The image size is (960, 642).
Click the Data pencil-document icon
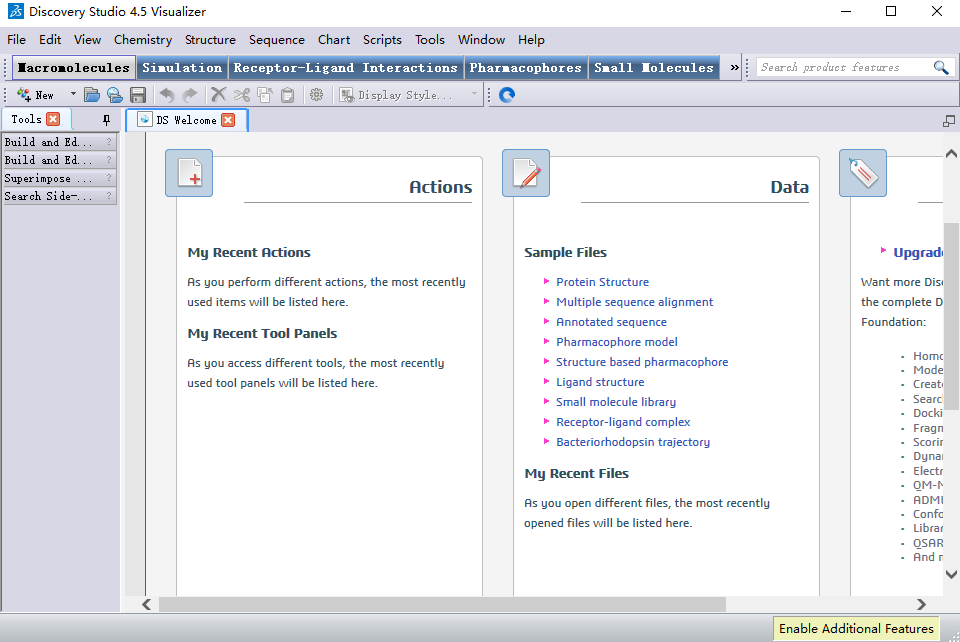tap(526, 173)
